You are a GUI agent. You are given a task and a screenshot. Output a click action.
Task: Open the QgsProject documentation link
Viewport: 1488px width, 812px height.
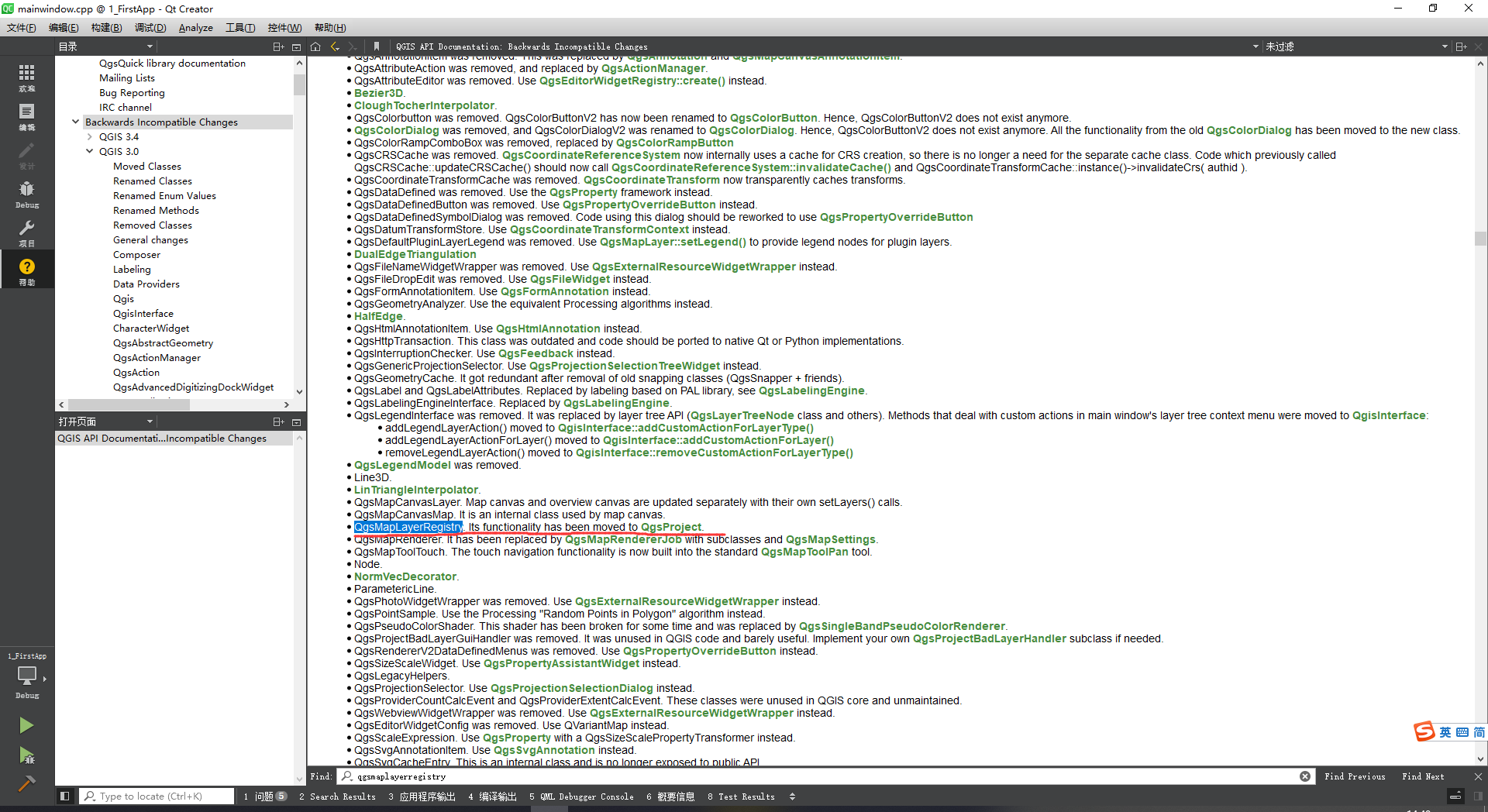[x=671, y=527]
